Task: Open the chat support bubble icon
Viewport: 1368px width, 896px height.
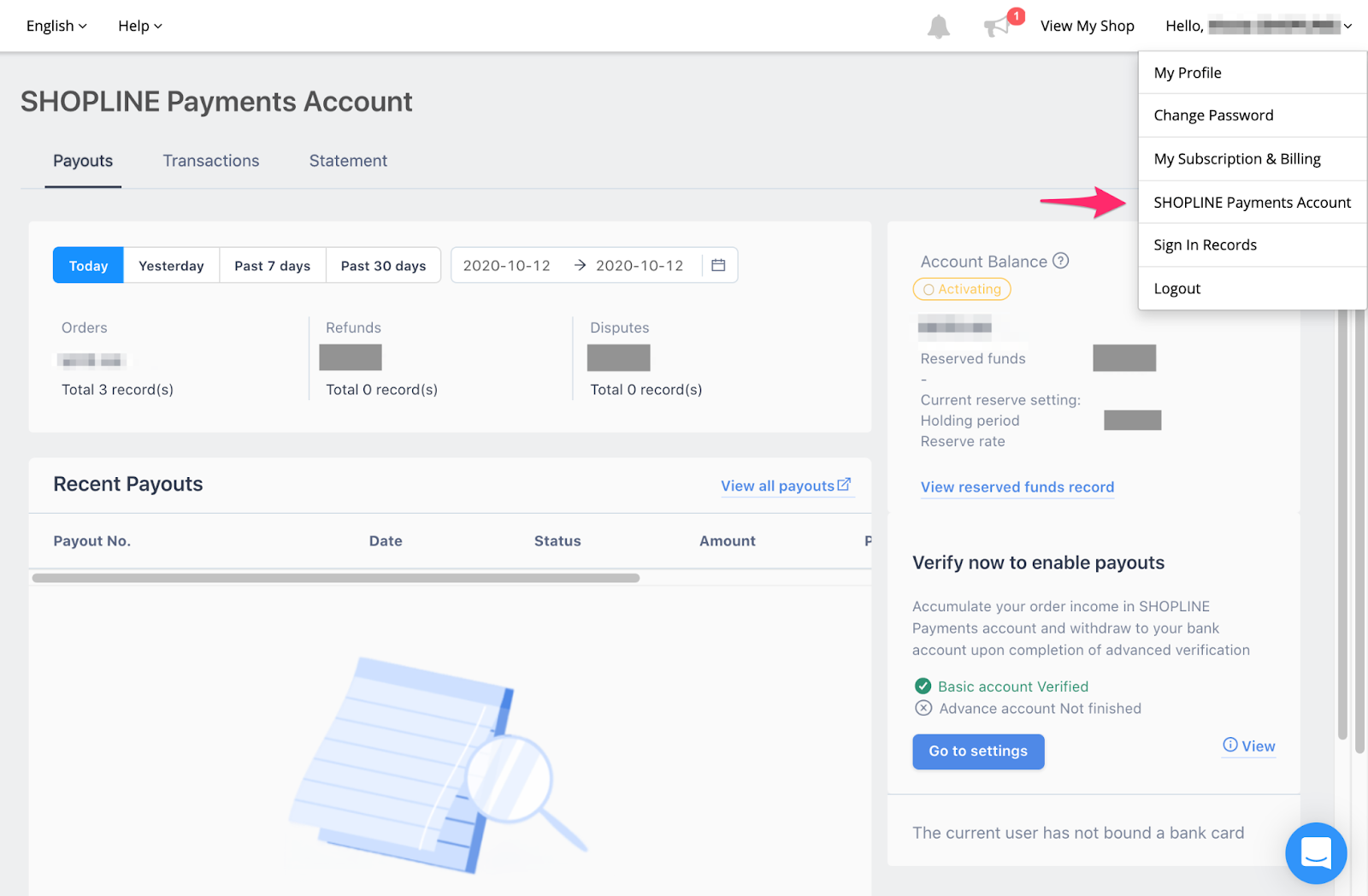Action: pyautogui.click(x=1316, y=852)
